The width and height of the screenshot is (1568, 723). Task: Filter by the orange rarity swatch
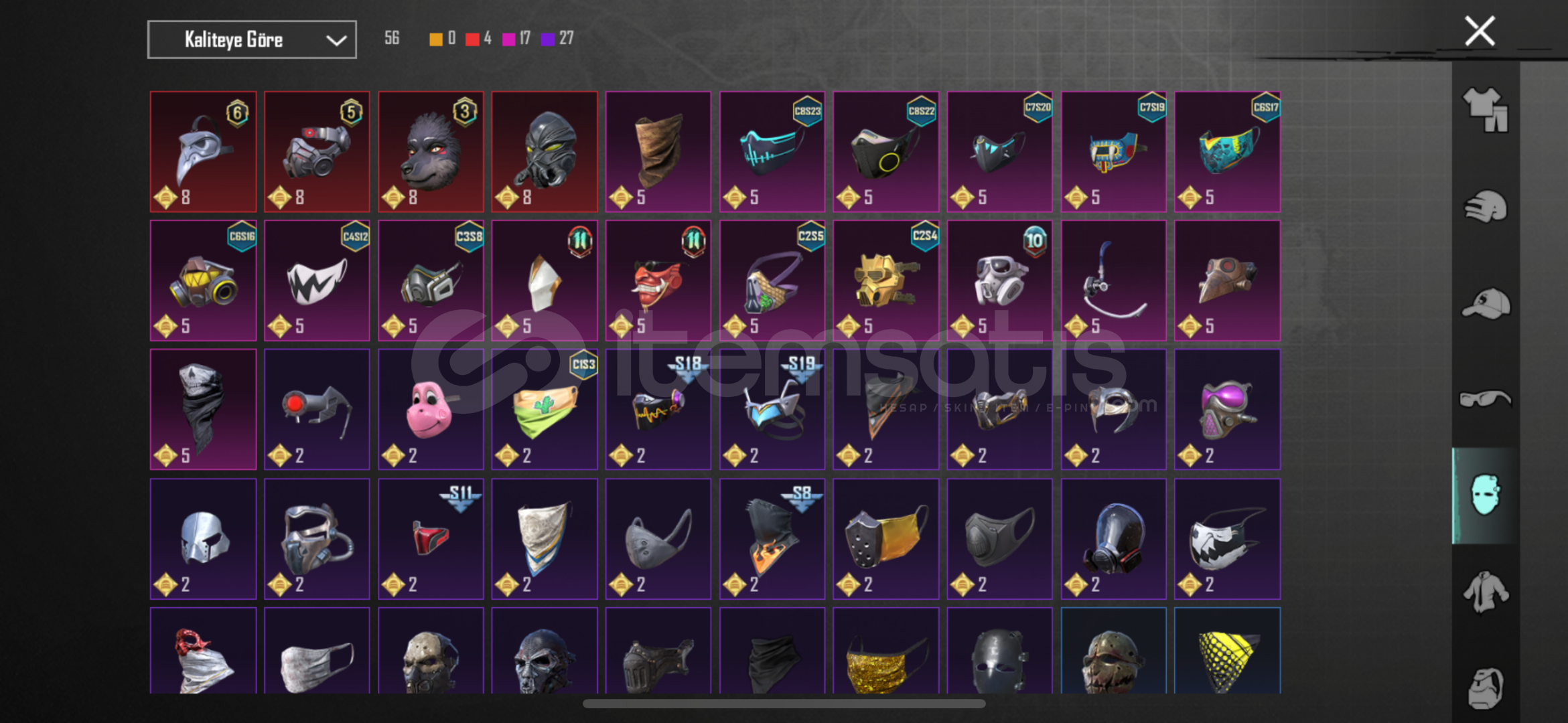click(436, 39)
